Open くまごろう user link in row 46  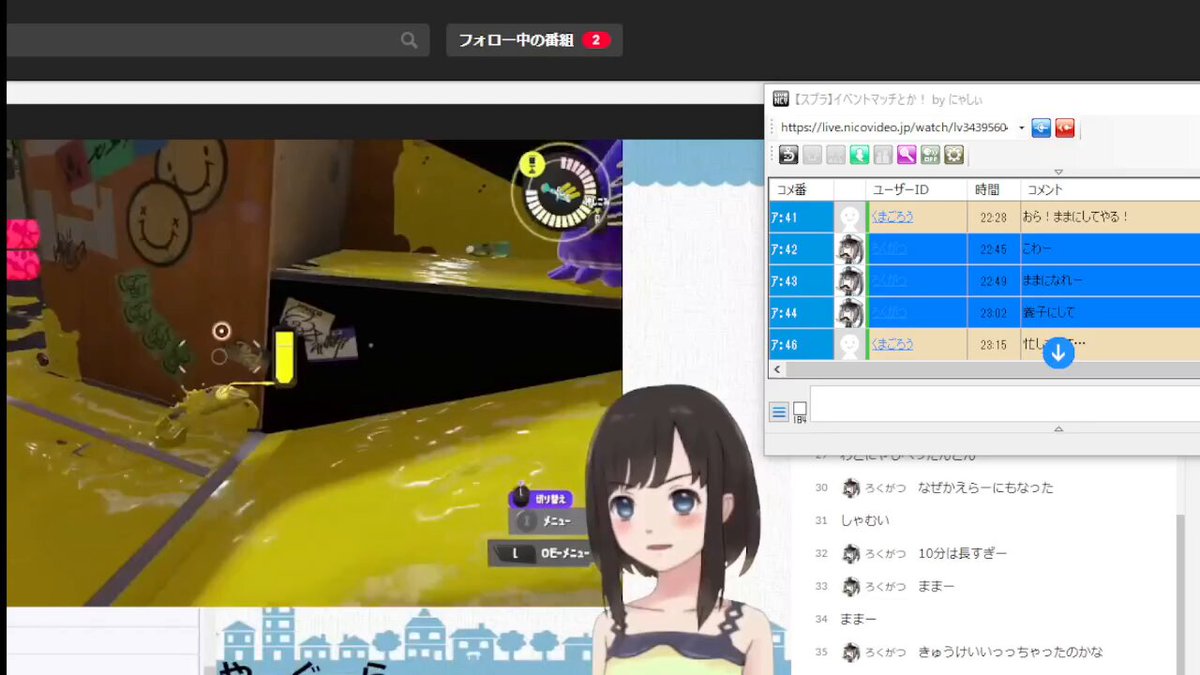[x=893, y=344]
